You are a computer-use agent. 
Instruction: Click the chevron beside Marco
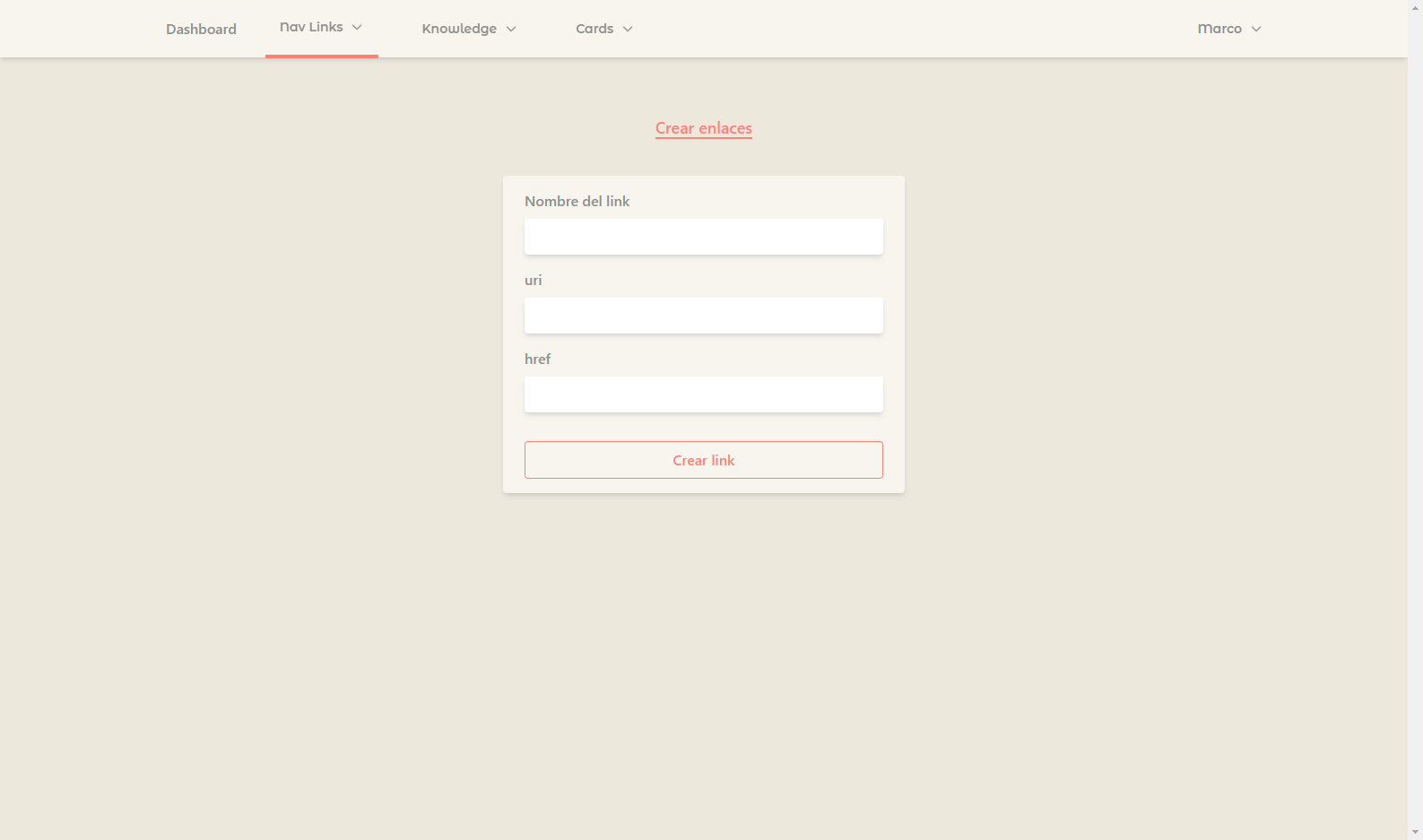coord(1256,29)
